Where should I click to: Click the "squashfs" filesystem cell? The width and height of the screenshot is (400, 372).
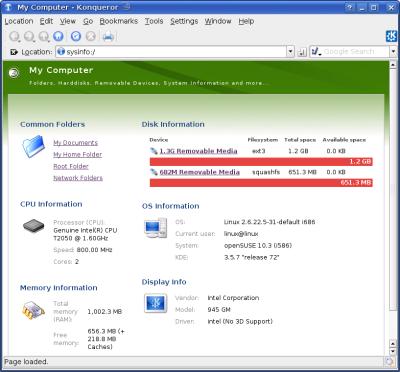coord(266,172)
